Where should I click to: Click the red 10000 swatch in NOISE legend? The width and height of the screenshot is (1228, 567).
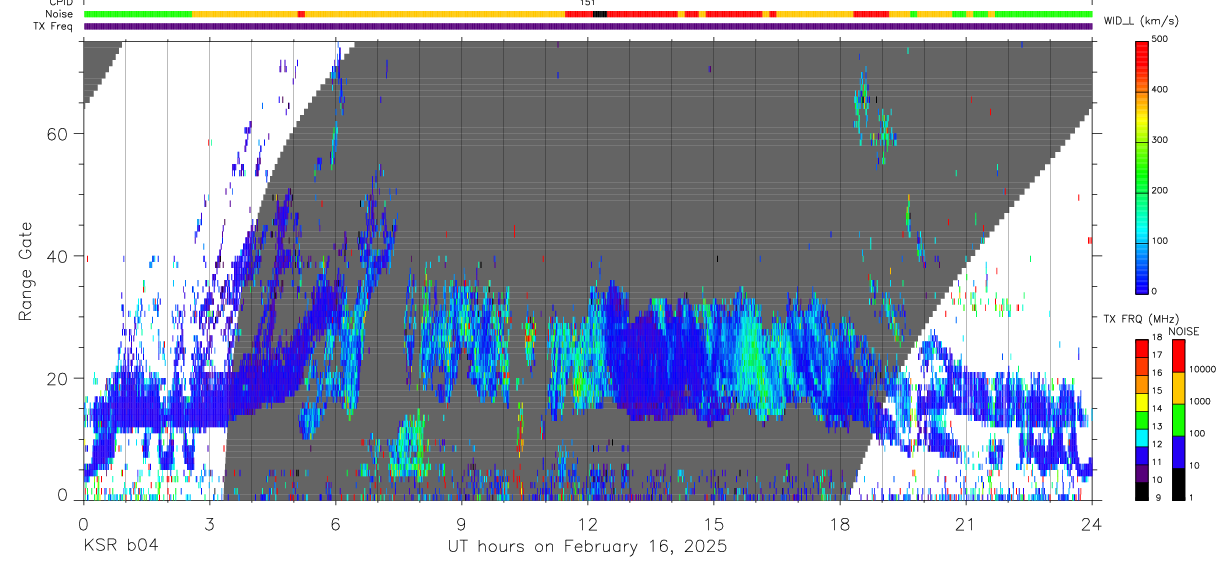click(1178, 356)
